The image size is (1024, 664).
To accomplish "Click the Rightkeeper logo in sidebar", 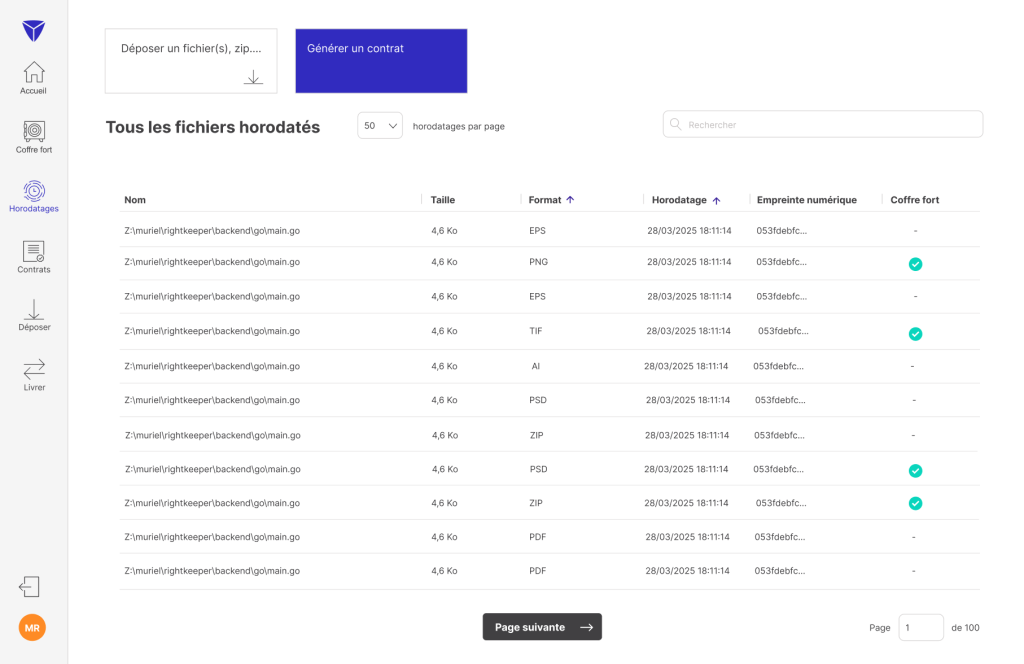I will [33, 30].
